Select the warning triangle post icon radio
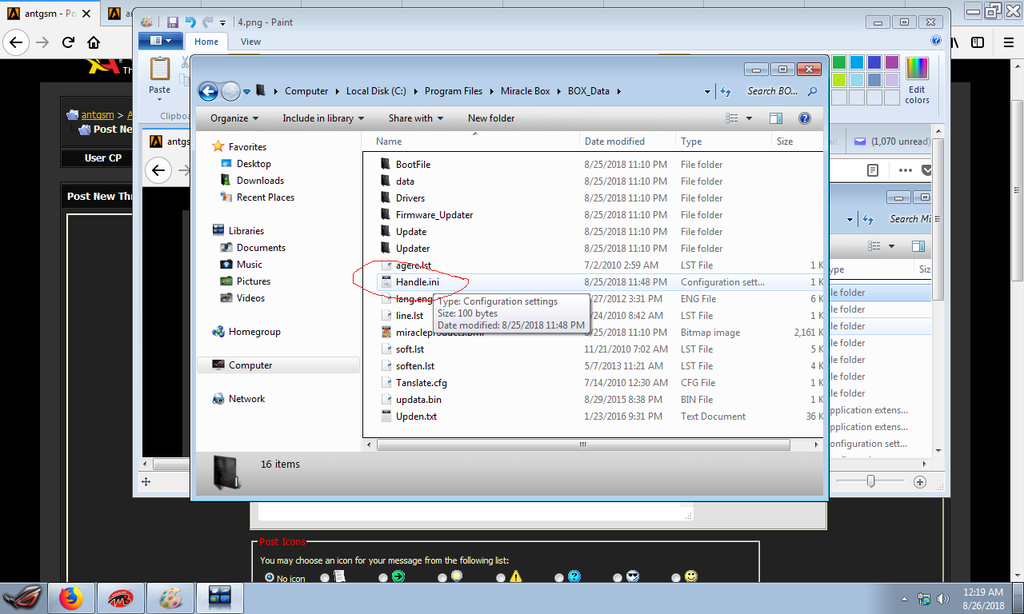 [x=500, y=577]
